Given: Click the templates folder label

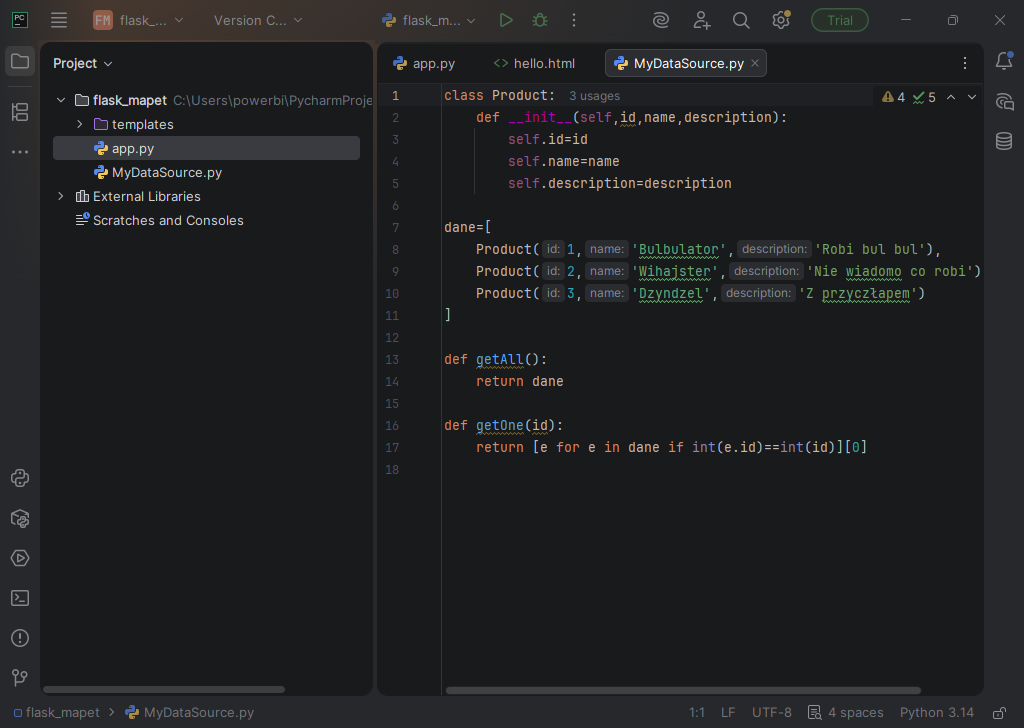Looking at the screenshot, I should [x=142, y=124].
